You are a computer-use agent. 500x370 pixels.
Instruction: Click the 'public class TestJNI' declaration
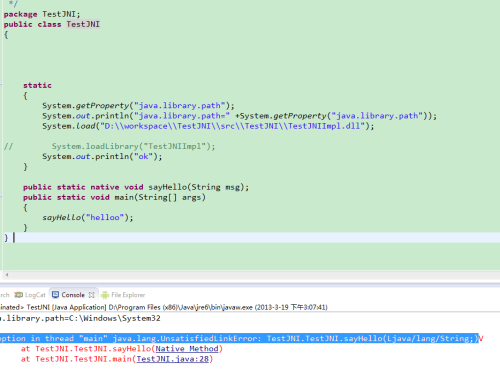(x=52, y=24)
